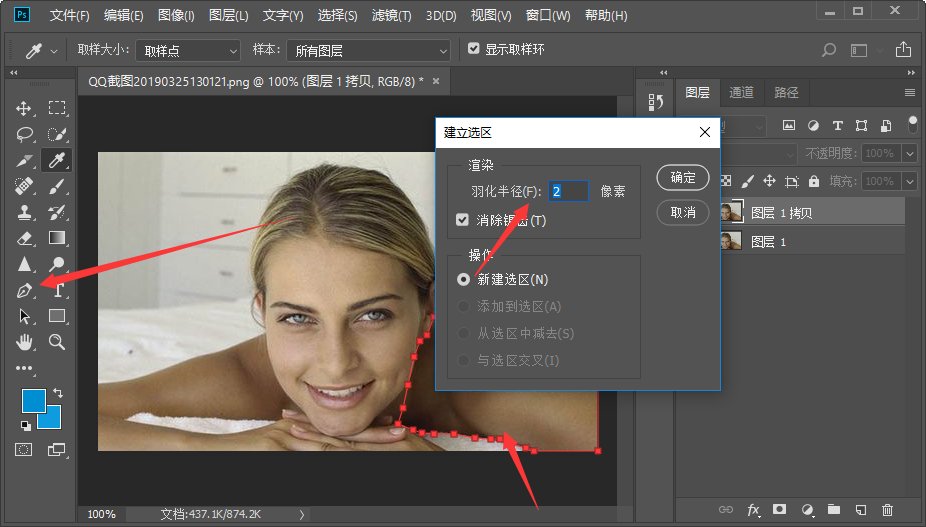Click the search icon in options bar

[x=829, y=50]
